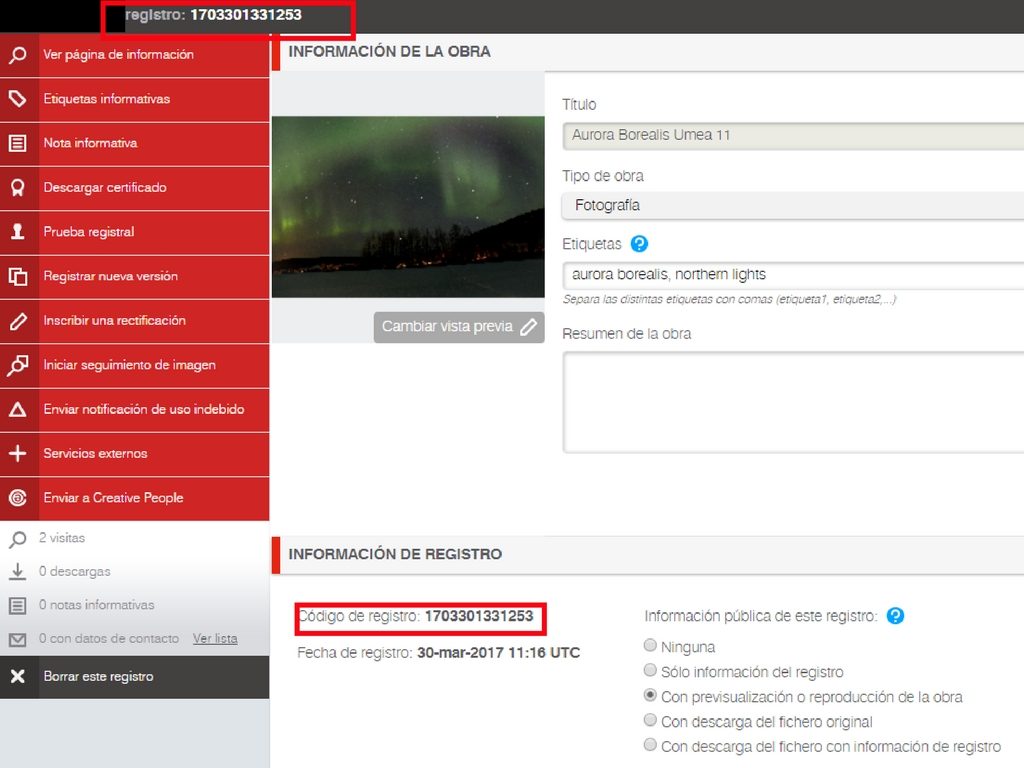The height and width of the screenshot is (768, 1024).
Task: Click the certificate ribbon icon
Action: pos(17,188)
